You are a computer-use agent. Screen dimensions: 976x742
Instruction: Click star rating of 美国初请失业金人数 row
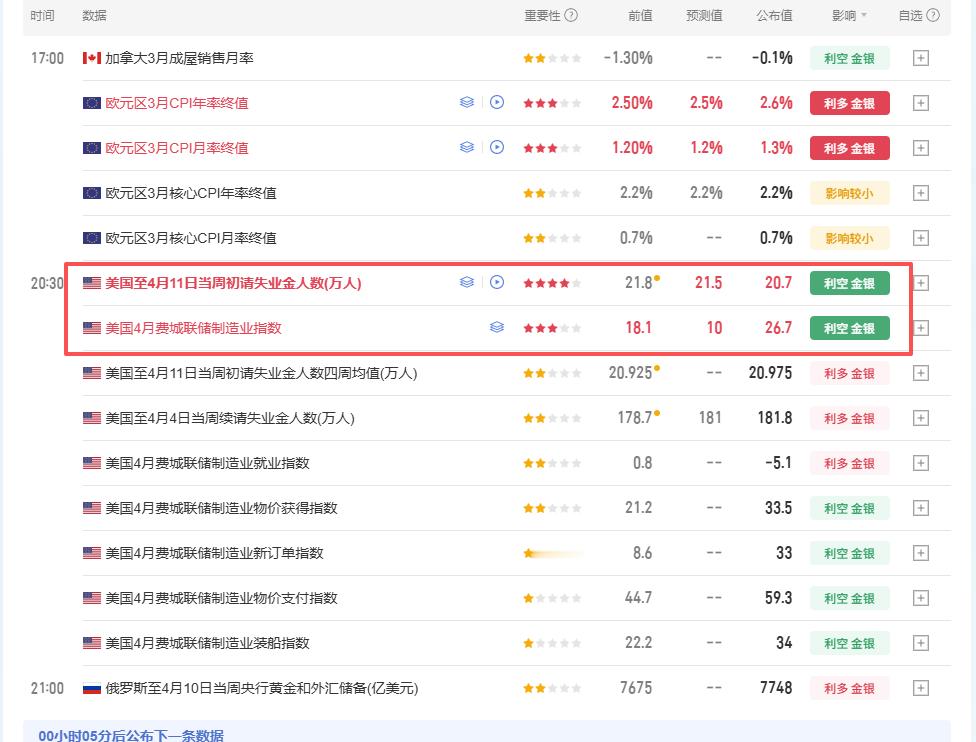pyautogui.click(x=552, y=283)
